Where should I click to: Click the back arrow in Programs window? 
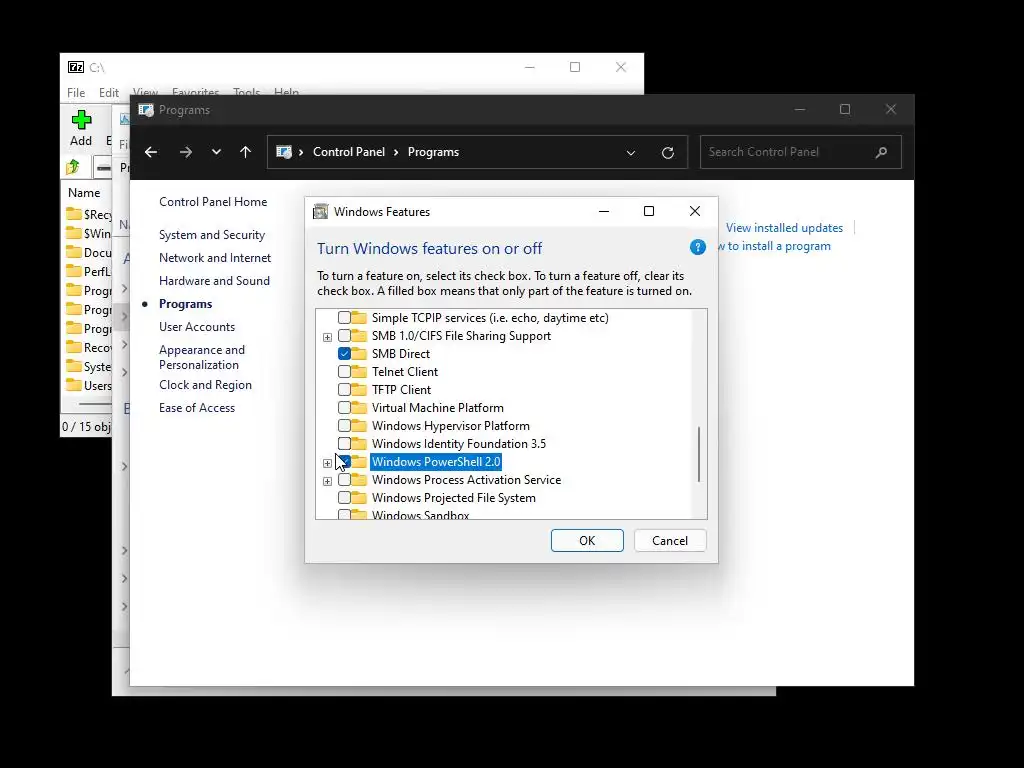coord(151,152)
